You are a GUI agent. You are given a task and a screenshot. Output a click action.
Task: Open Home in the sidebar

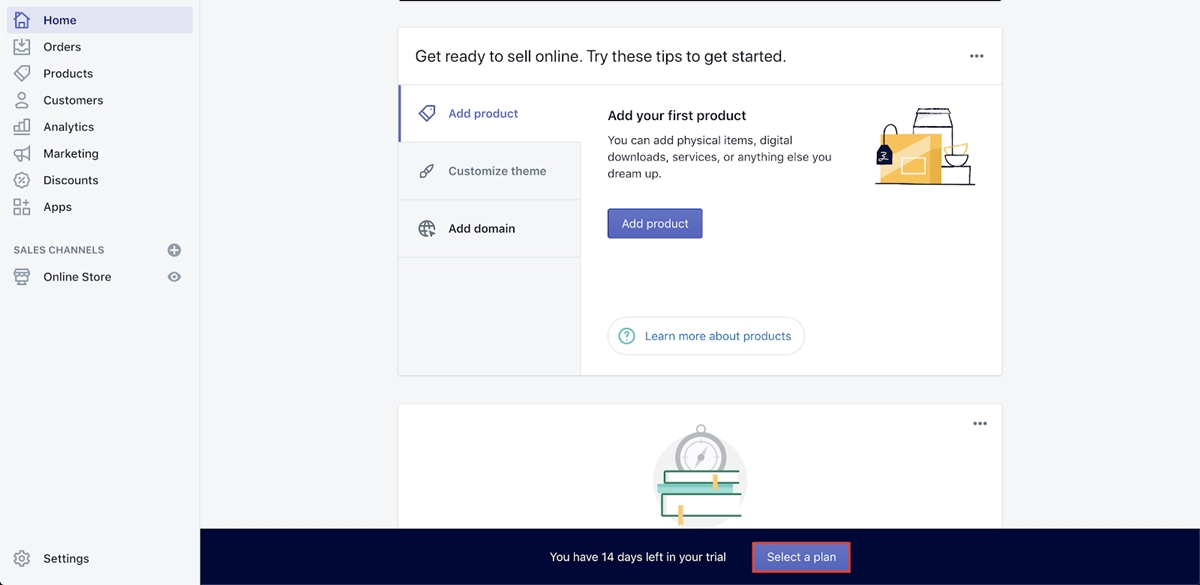click(x=99, y=20)
